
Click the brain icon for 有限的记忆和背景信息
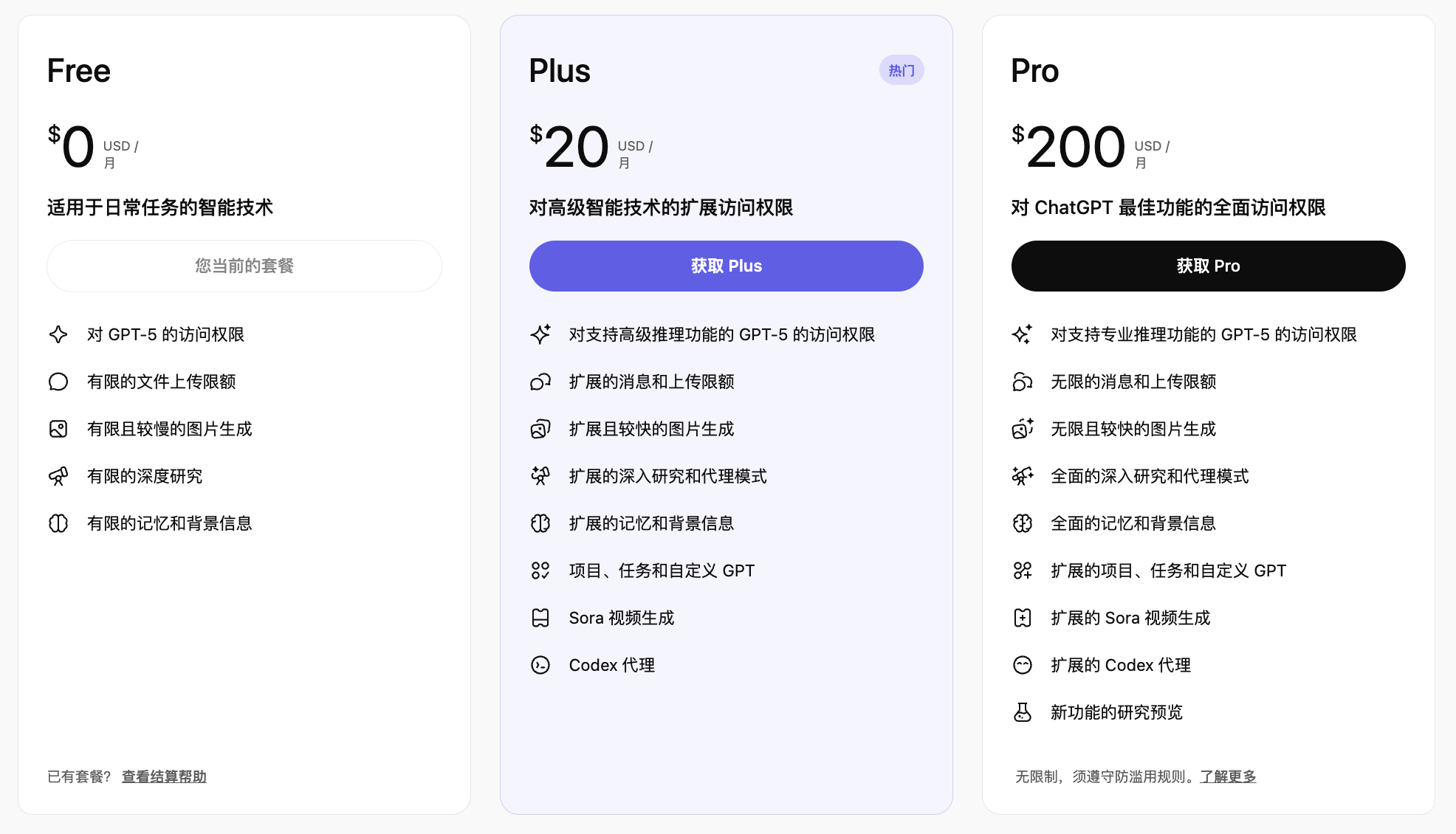pyautogui.click(x=58, y=523)
